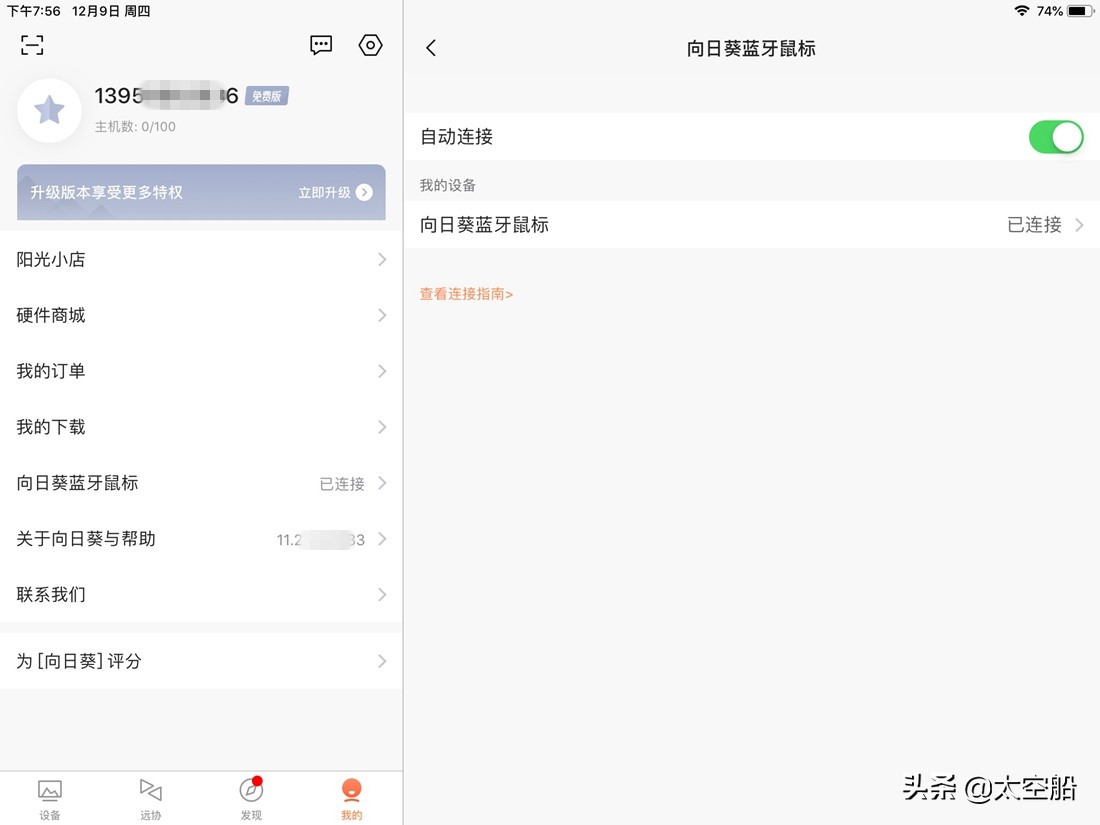Switch to the 远协 tab
This screenshot has height=825, width=1100.
(x=150, y=798)
